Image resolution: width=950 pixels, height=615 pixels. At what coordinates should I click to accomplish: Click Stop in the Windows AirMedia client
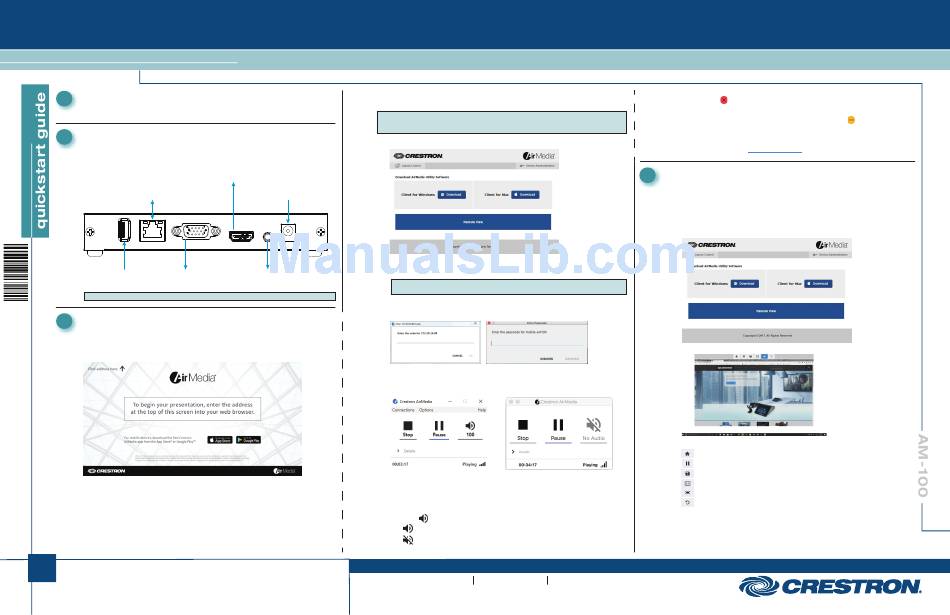408,429
